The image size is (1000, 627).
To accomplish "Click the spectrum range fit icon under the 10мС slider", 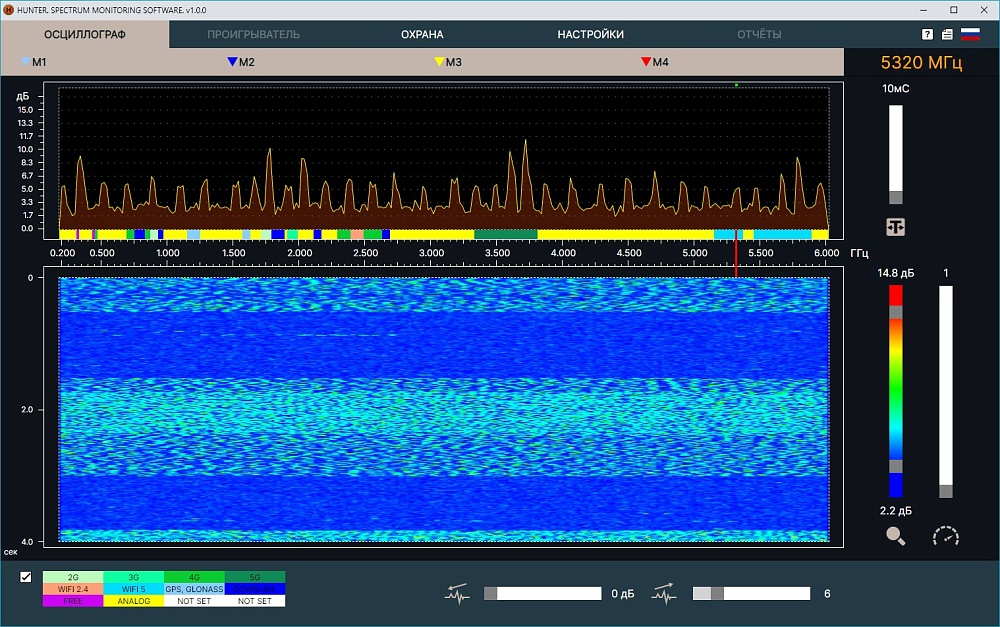I will pyautogui.click(x=895, y=227).
